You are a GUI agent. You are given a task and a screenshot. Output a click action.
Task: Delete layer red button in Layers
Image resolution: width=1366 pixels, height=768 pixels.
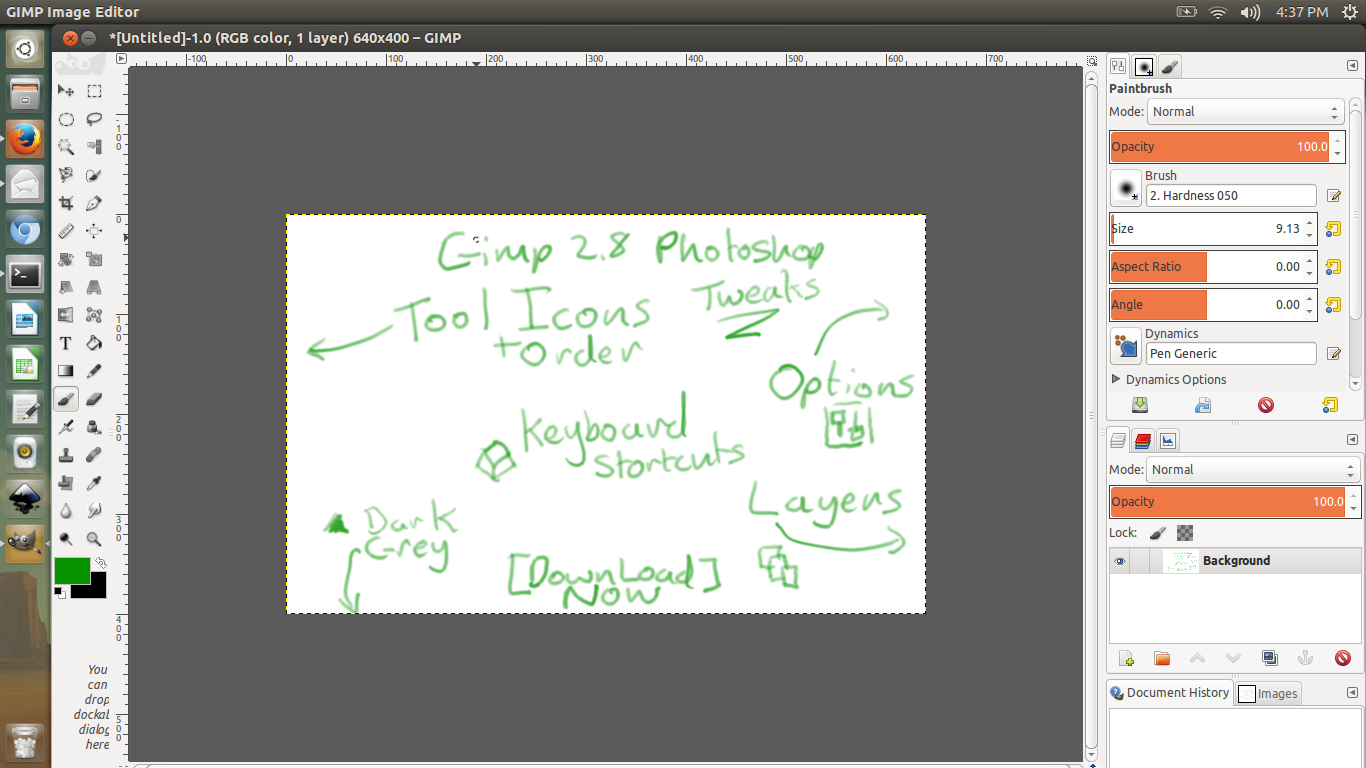click(1343, 658)
